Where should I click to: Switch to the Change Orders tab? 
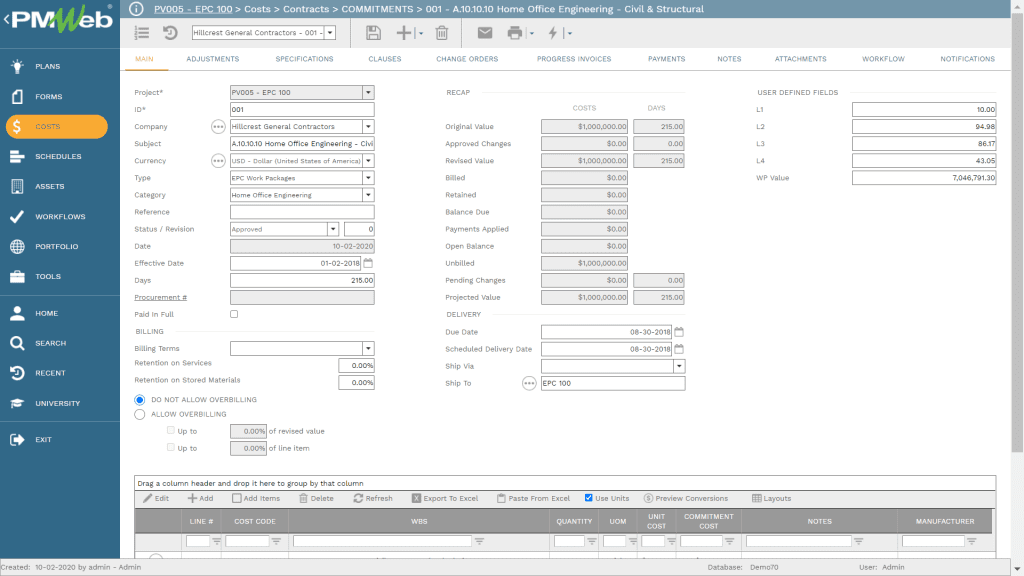point(467,59)
